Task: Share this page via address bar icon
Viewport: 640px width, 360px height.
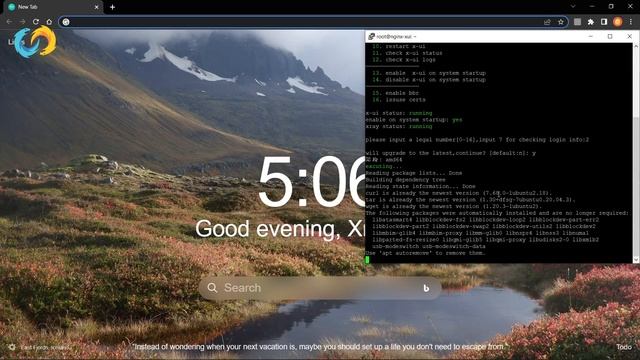Action: [547, 22]
